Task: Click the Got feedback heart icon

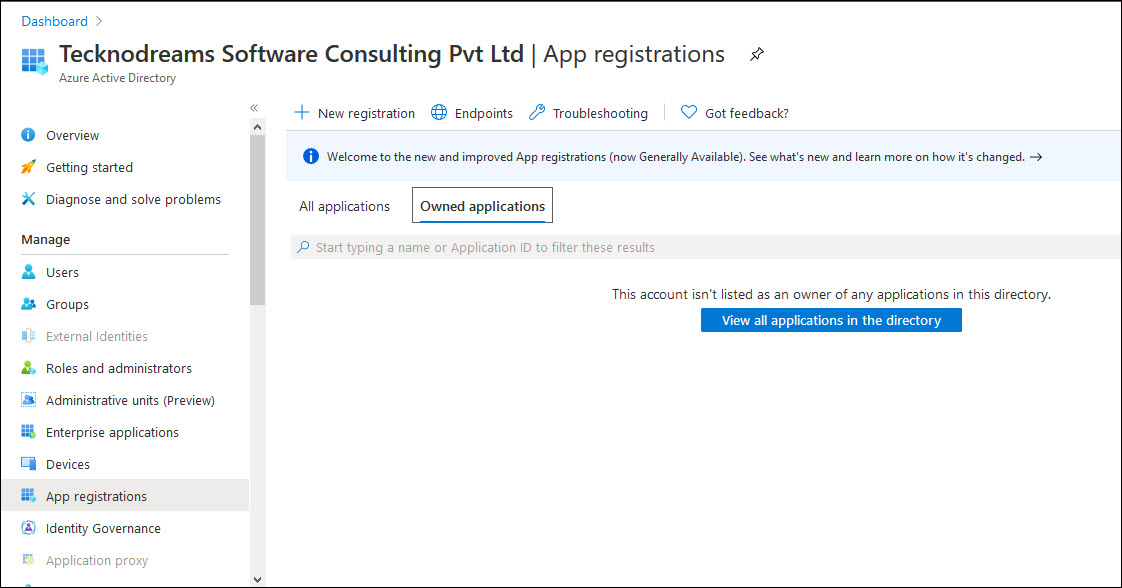Action: 687,112
